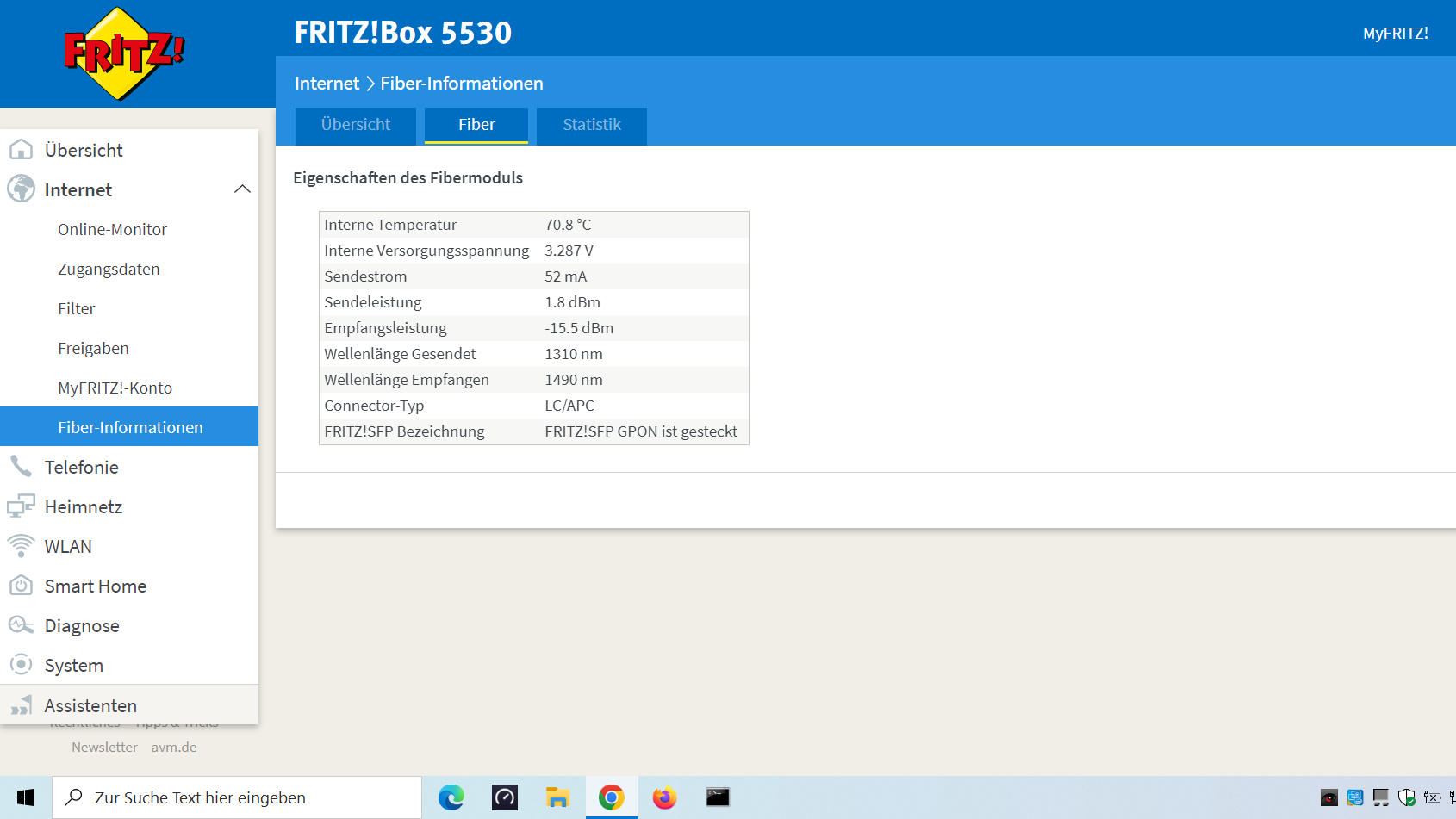Viewport: 1456px width, 819px height.
Task: Click the Internet breadcrumb link
Action: click(327, 84)
